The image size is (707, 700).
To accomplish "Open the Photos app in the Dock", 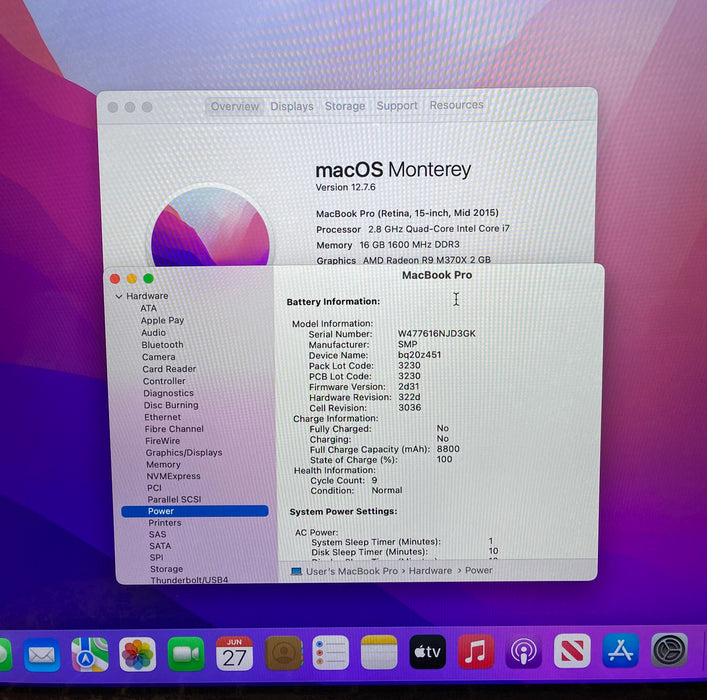I will pyautogui.click(x=138, y=654).
